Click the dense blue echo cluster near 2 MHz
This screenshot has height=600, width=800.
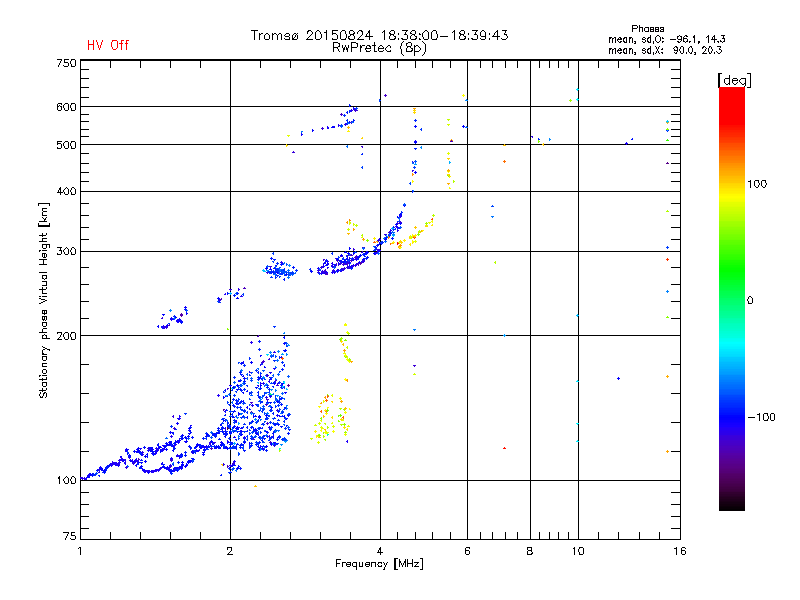pyautogui.click(x=258, y=398)
